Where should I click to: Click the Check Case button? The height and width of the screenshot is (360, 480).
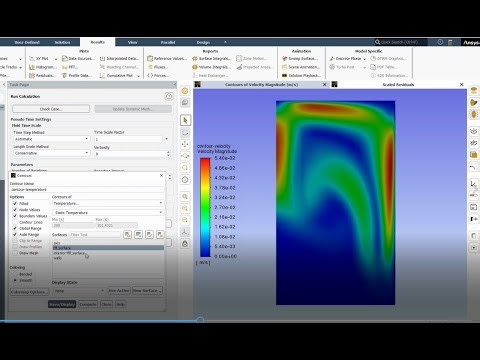(x=51, y=109)
